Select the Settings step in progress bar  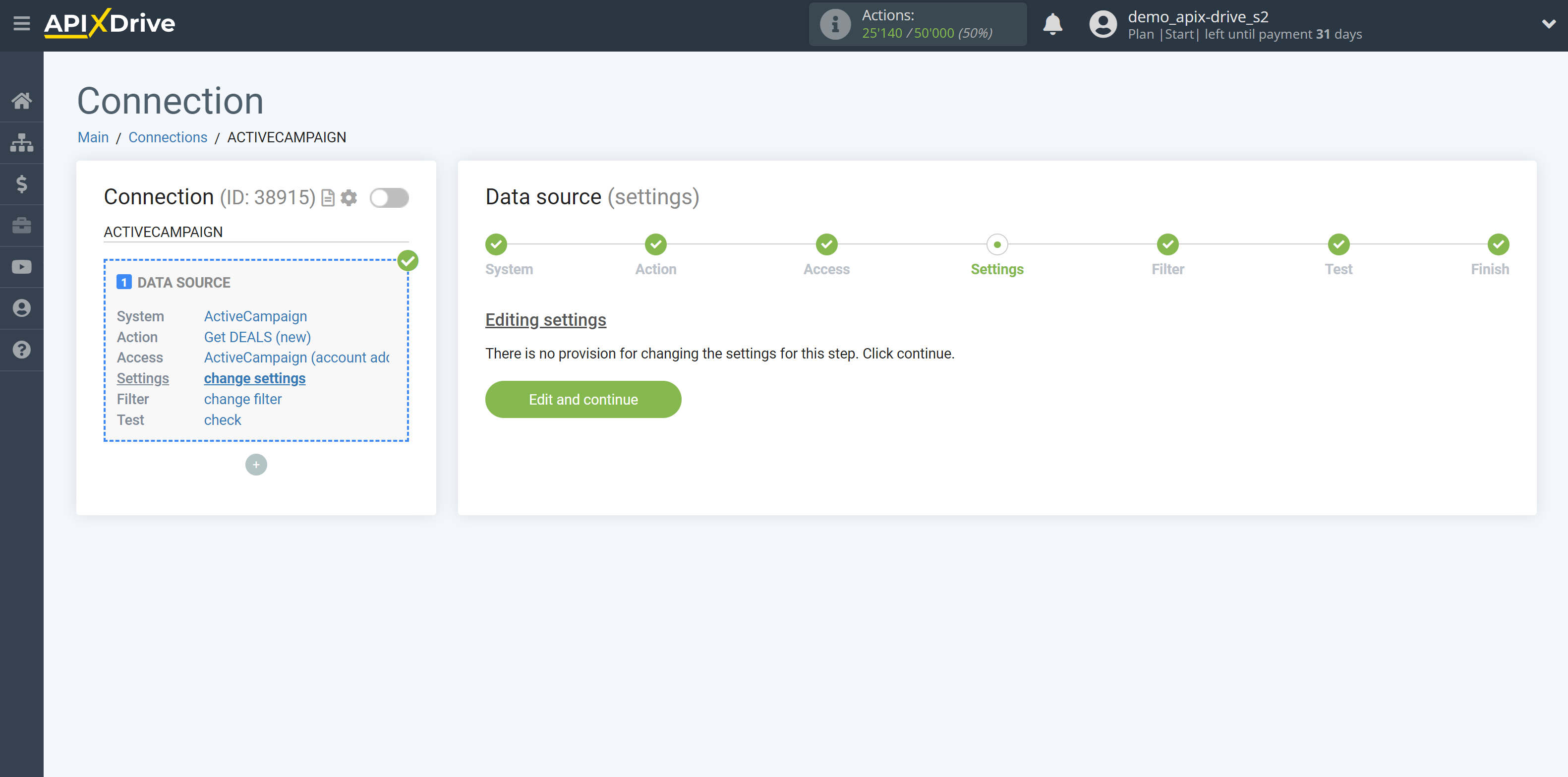click(997, 244)
